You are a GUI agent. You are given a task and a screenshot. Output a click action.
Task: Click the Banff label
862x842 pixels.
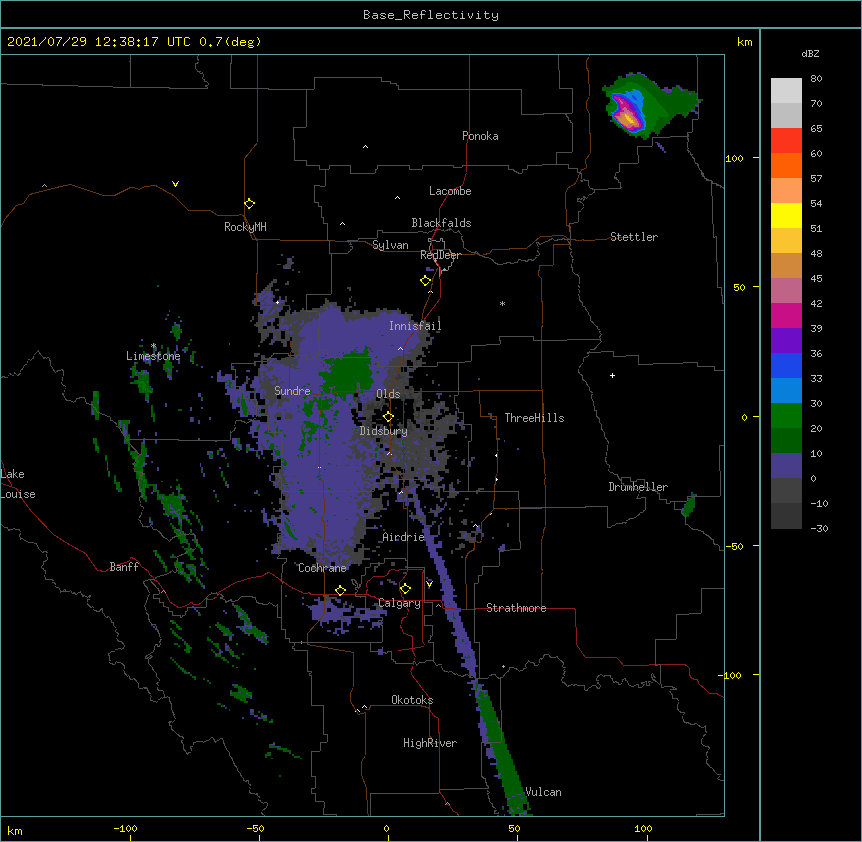(124, 567)
